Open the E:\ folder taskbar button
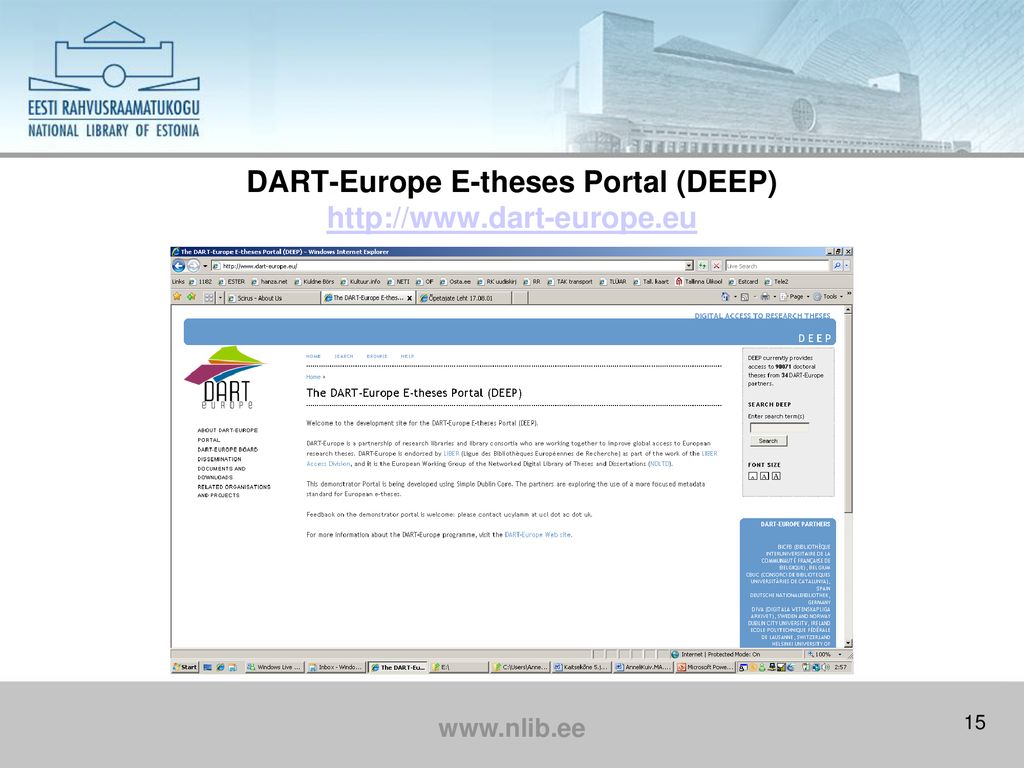Viewport: 1024px width, 768px height. tap(459, 667)
